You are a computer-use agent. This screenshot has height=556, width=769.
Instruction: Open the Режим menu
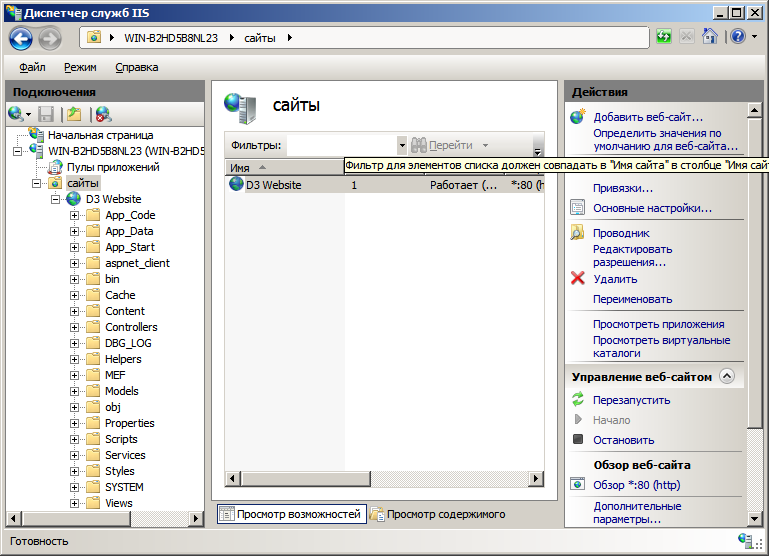click(80, 67)
